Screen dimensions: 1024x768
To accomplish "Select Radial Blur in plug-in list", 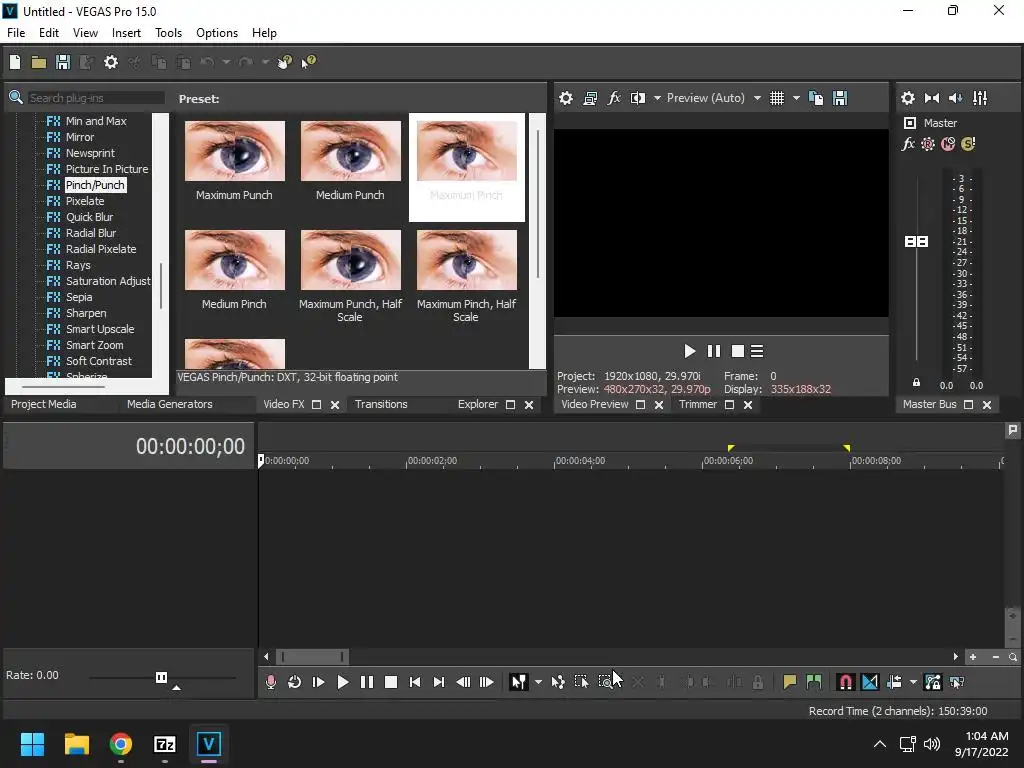I will pos(91,233).
